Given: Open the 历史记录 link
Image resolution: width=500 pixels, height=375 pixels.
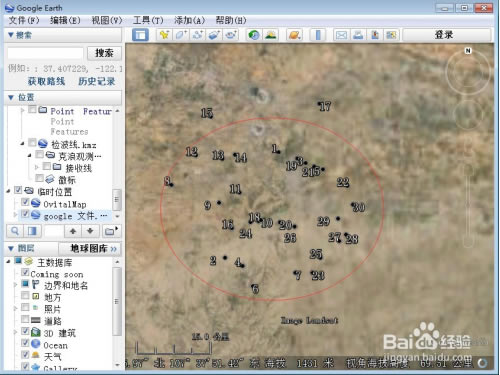Looking at the screenshot, I should point(97,81).
